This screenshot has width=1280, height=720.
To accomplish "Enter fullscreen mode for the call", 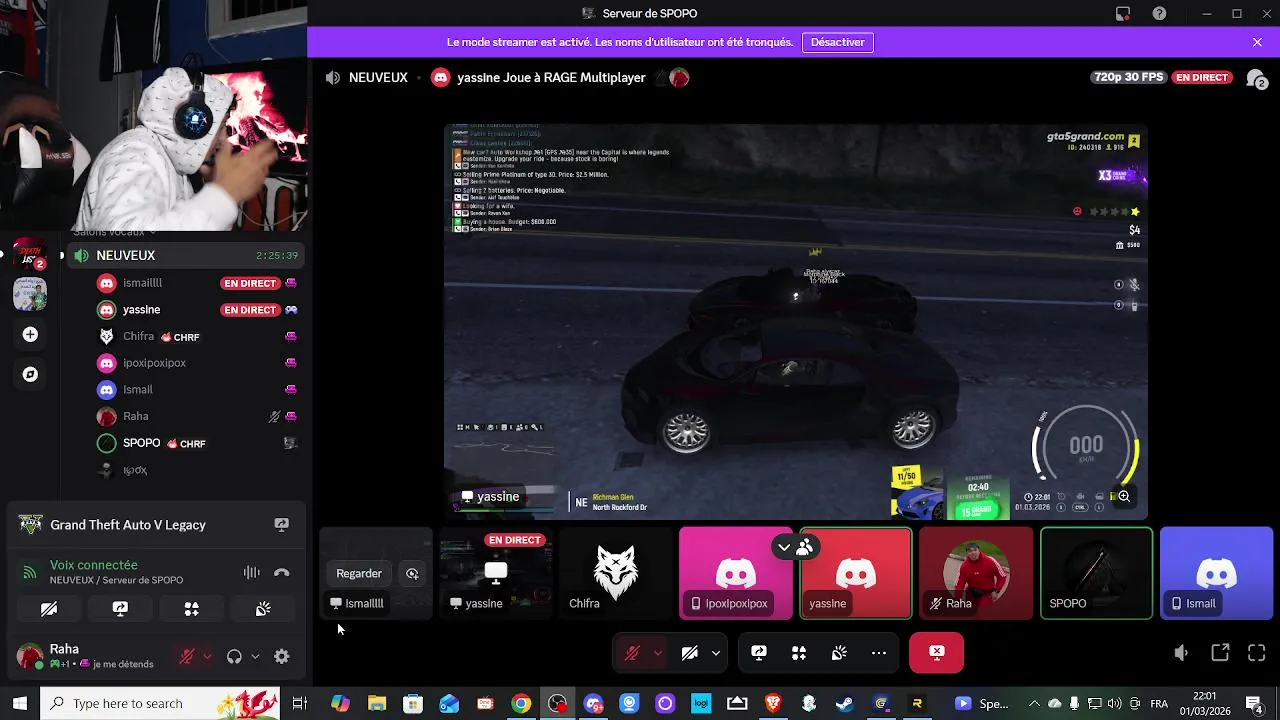I will tap(1257, 653).
